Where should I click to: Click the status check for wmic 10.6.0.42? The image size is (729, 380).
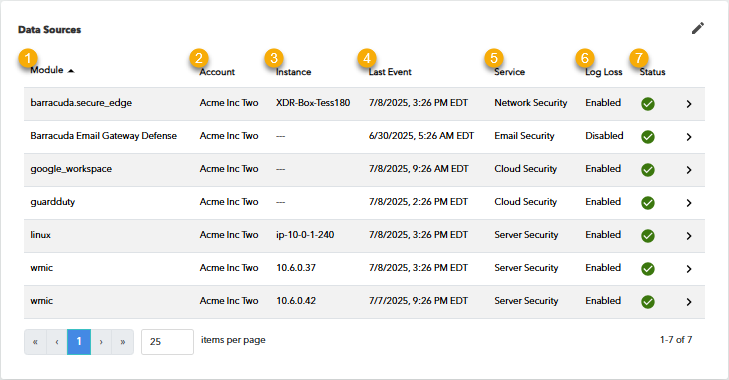648,302
